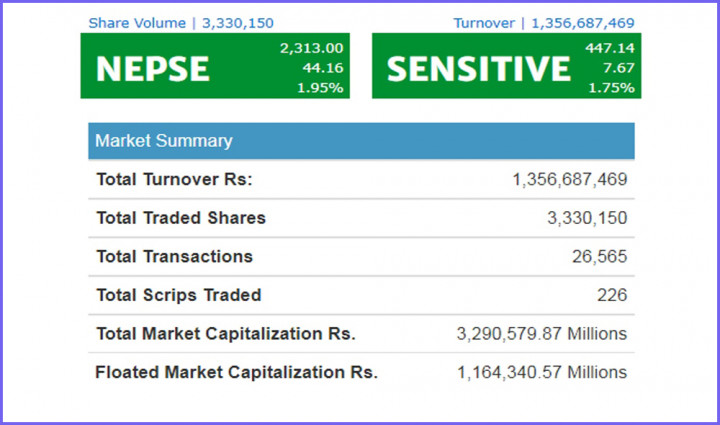Click the value 3,290,579.87 Millions
720x425 pixels.
pyautogui.click(x=542, y=334)
